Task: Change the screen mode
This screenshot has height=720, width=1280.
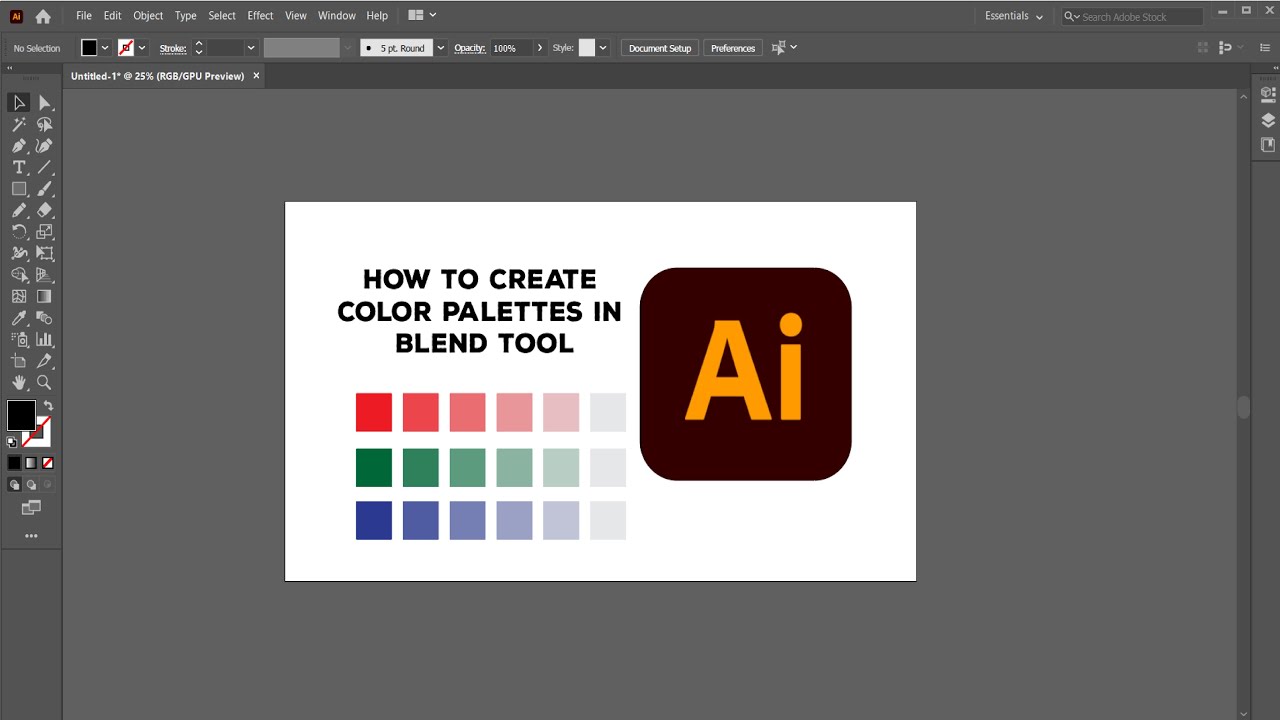Action: 31,508
